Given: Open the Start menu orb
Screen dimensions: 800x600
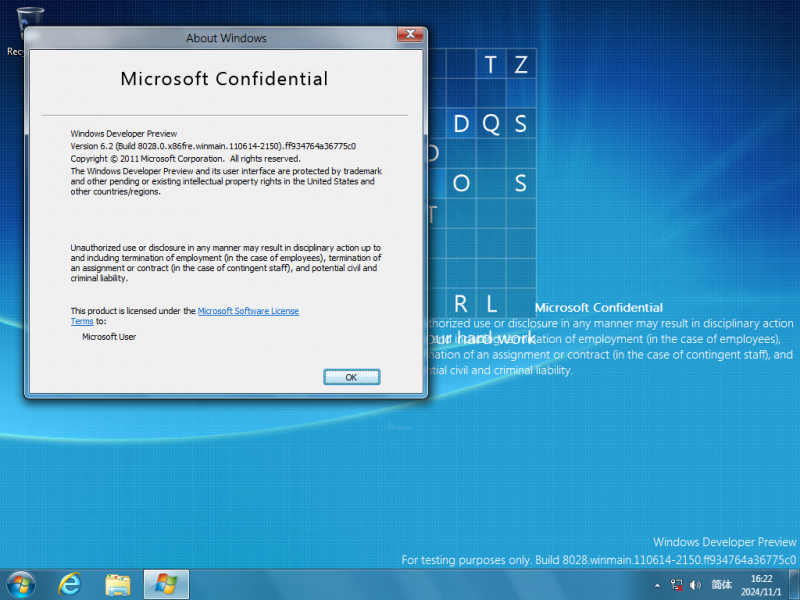Looking at the screenshot, I should 21,585.
